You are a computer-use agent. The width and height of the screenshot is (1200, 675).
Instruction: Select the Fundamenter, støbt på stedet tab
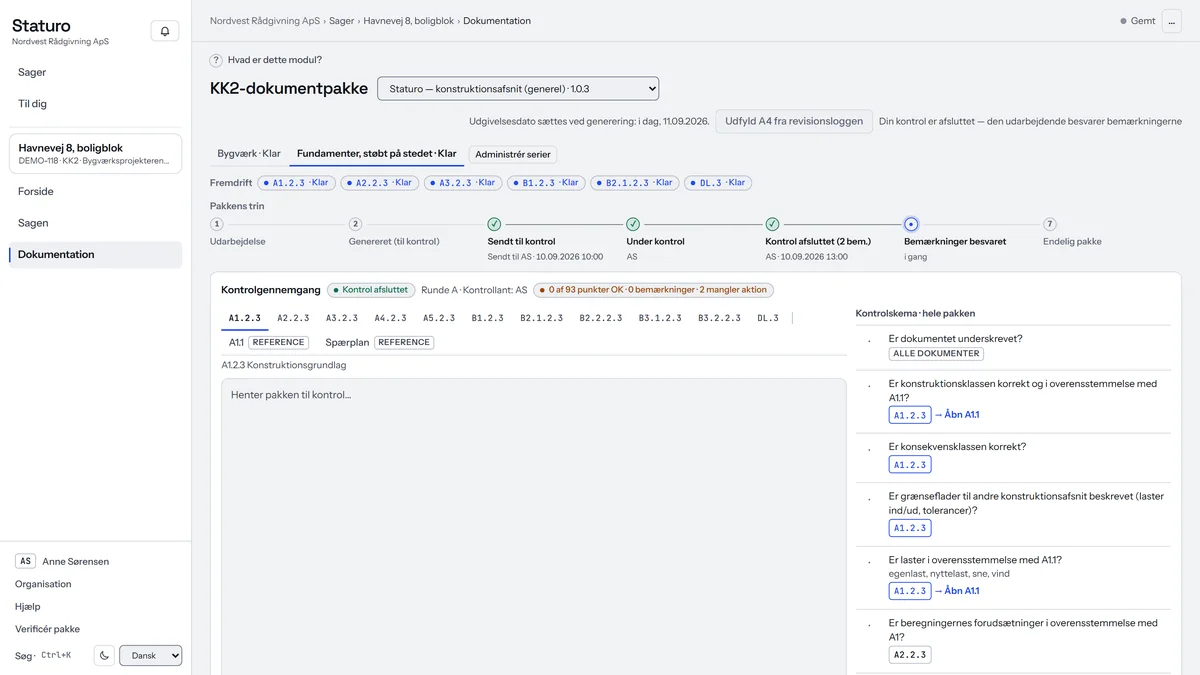[377, 154]
